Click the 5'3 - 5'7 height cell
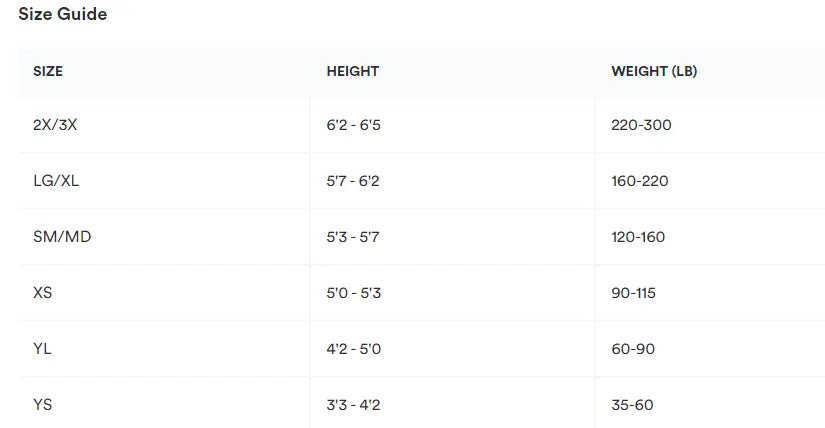Image resolution: width=825 pixels, height=428 pixels. 353,237
